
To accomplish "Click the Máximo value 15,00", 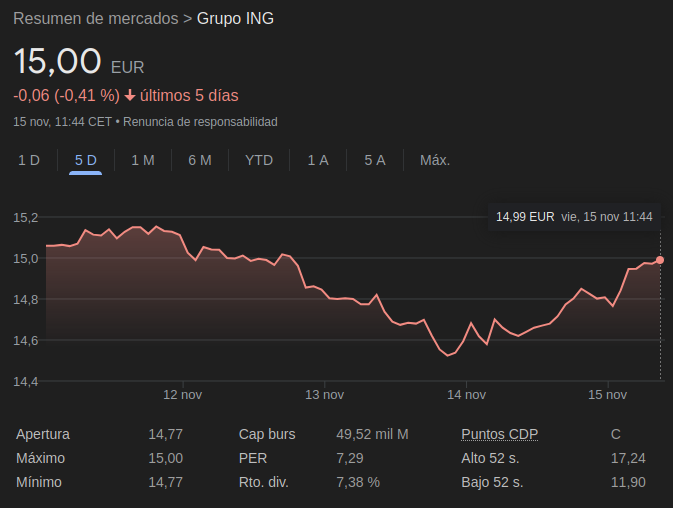I will click(166, 458).
